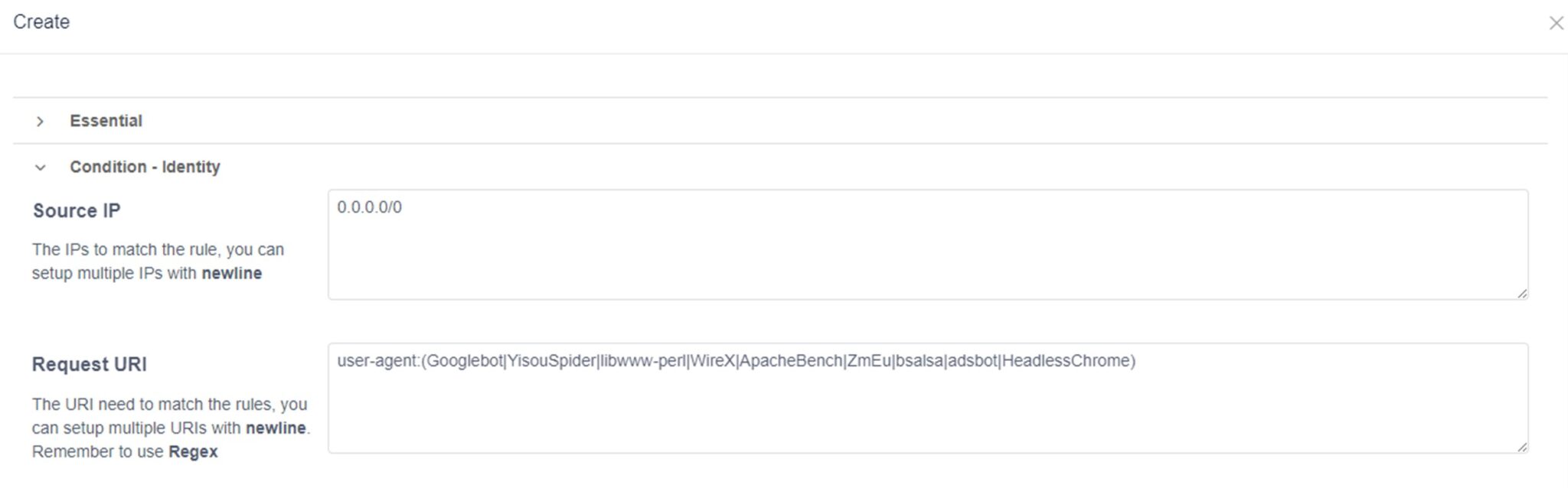Click the resize handle of Request URI box
Viewport: 1568px width, 488px height.
click(1522, 447)
